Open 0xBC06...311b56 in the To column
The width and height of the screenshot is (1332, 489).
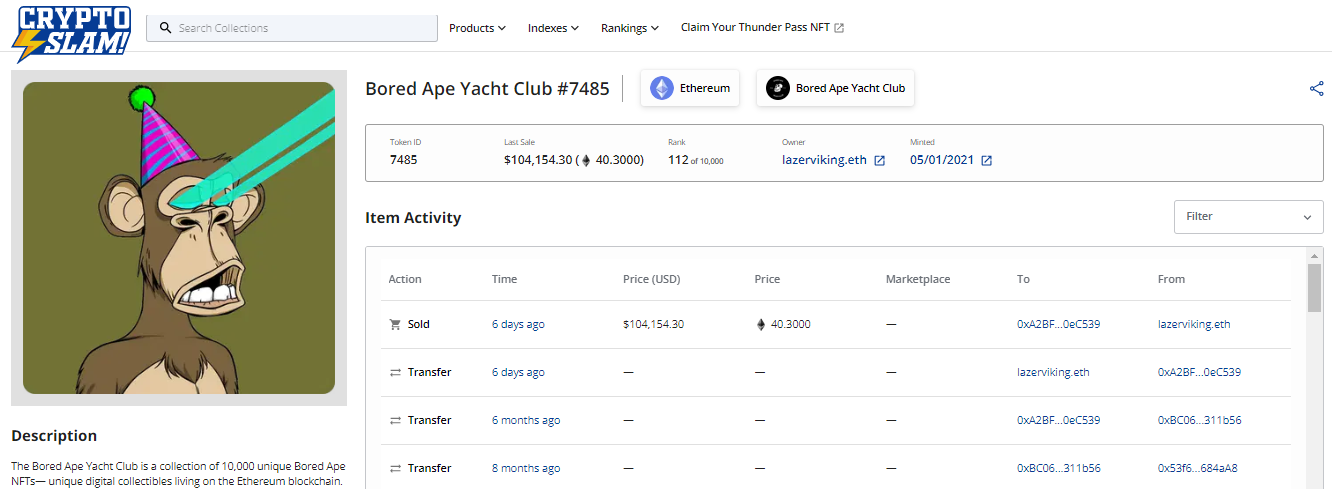click(1058, 468)
